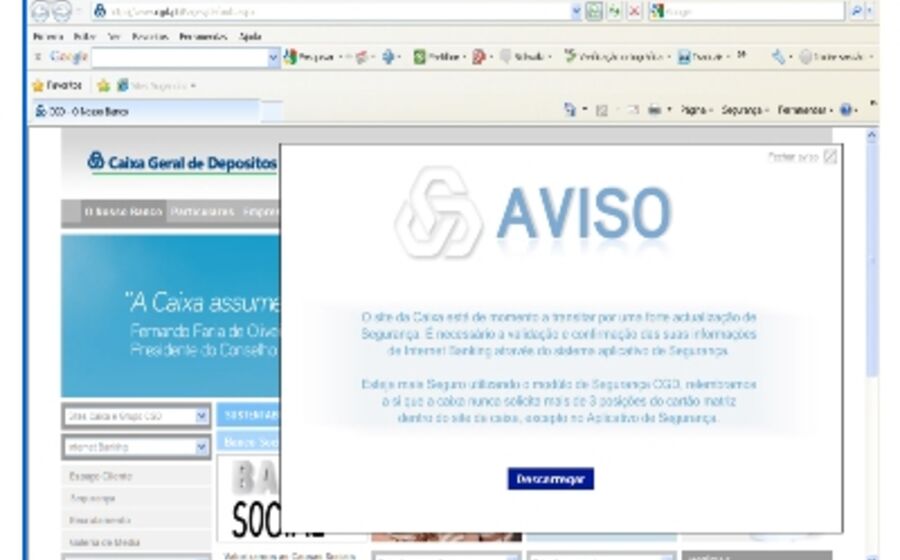Image resolution: width=900 pixels, height=560 pixels.
Task: Open the Página dropdown menu
Action: [x=696, y=110]
